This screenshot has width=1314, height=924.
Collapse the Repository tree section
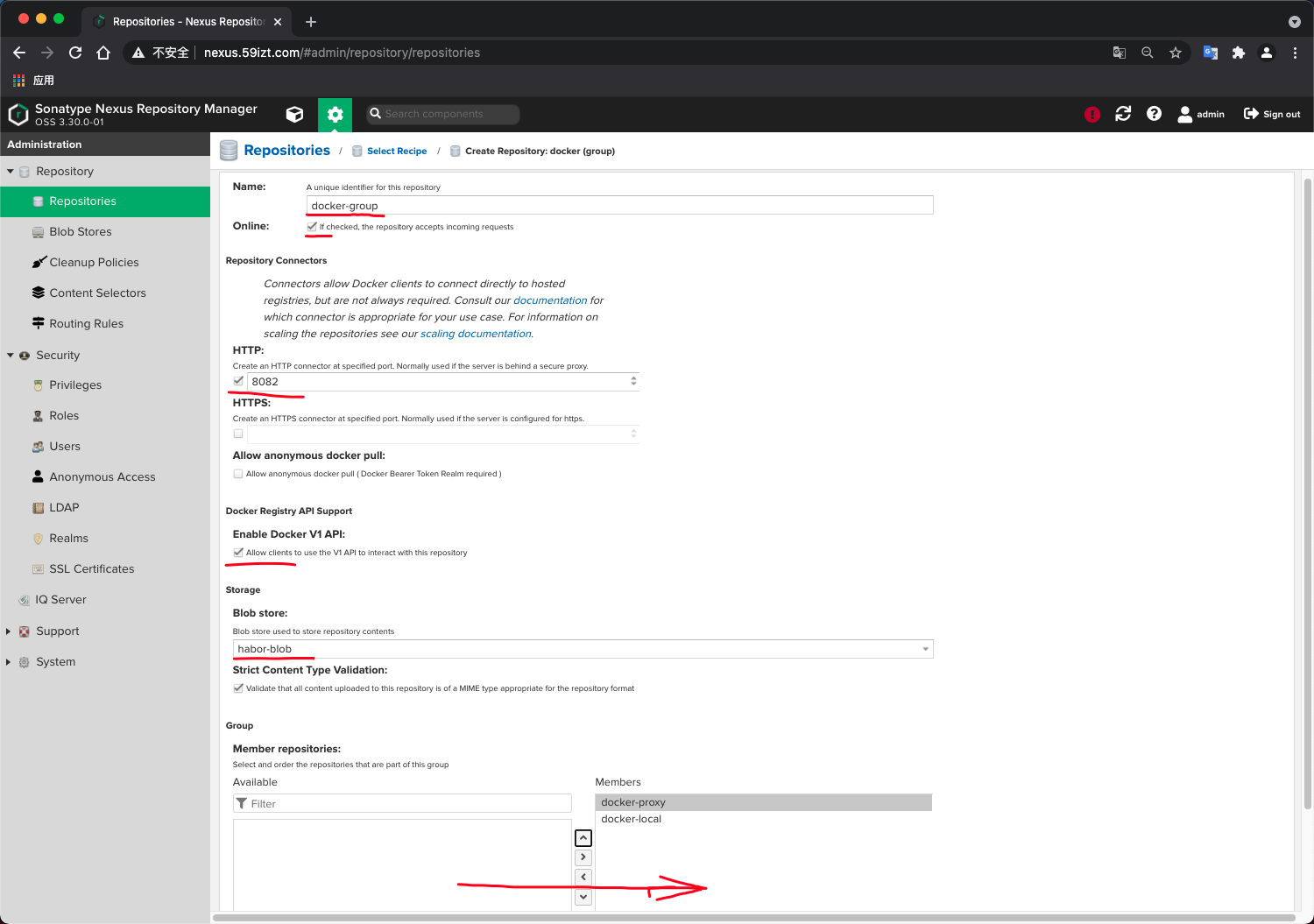coord(11,172)
